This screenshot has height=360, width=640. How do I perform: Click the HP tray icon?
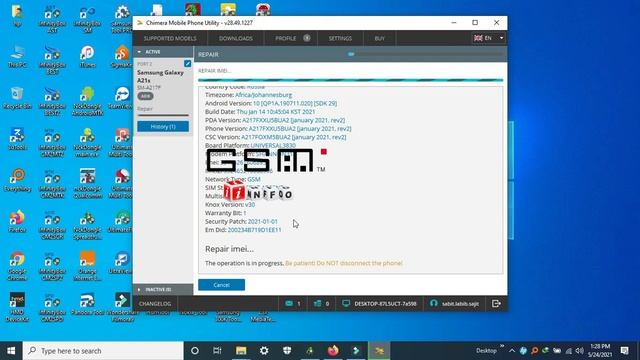point(523,351)
